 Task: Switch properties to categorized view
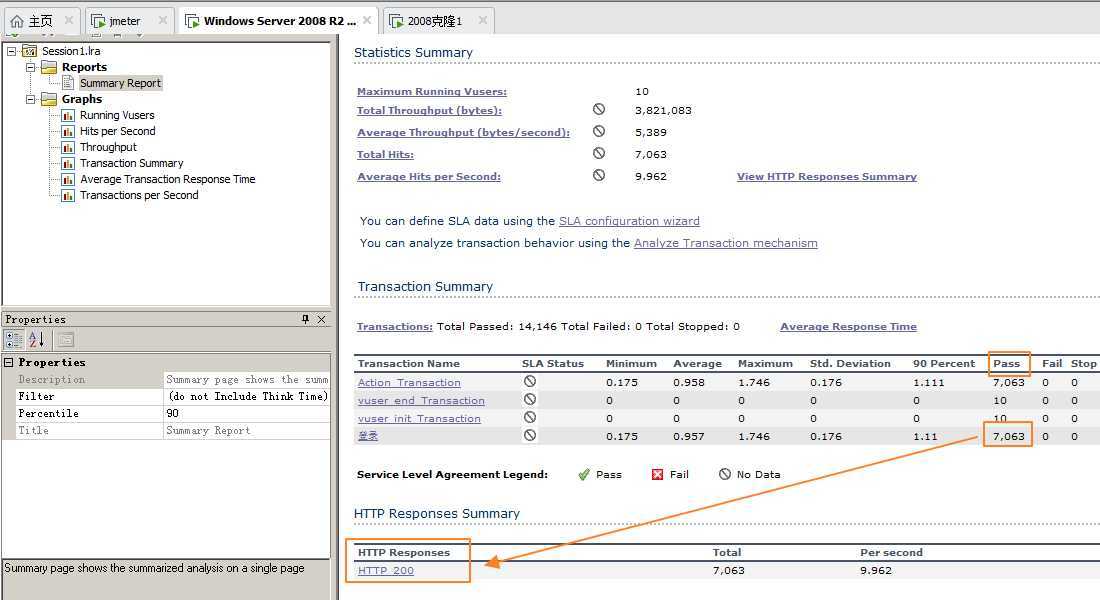[14, 340]
